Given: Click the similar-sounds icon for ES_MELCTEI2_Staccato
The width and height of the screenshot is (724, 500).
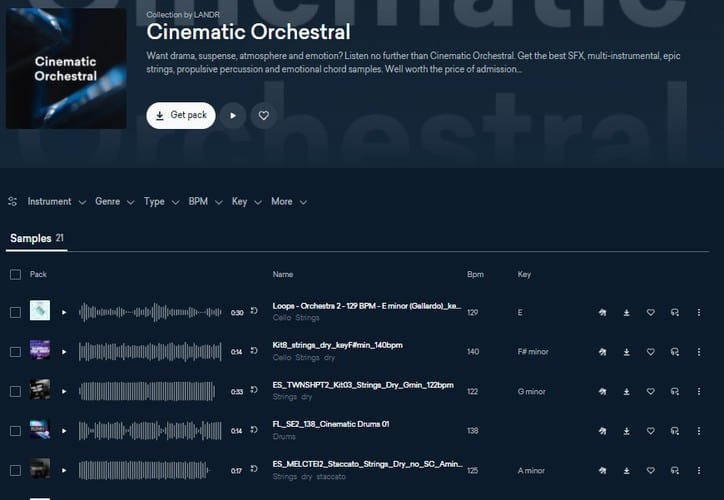Looking at the screenshot, I should click(x=602, y=470).
